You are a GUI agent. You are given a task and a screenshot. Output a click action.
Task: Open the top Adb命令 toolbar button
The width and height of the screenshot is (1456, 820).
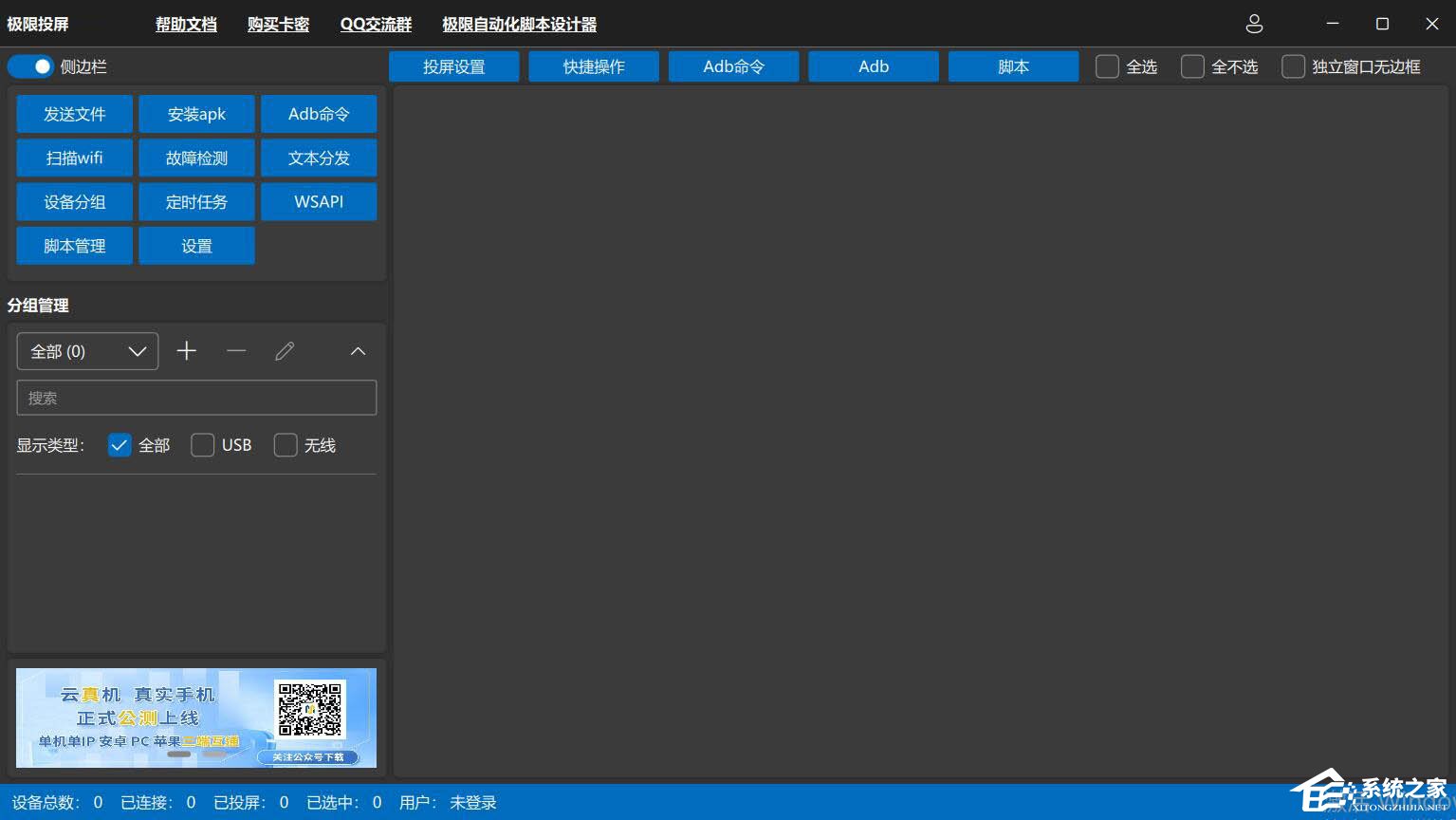(733, 66)
